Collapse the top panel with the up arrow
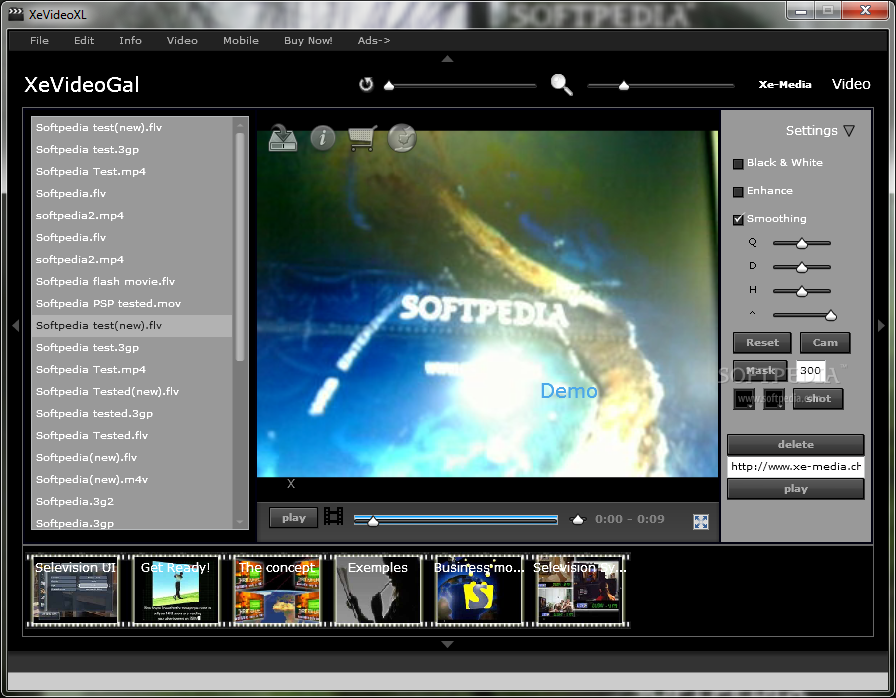Viewport: 896px width, 698px height. (x=447, y=59)
